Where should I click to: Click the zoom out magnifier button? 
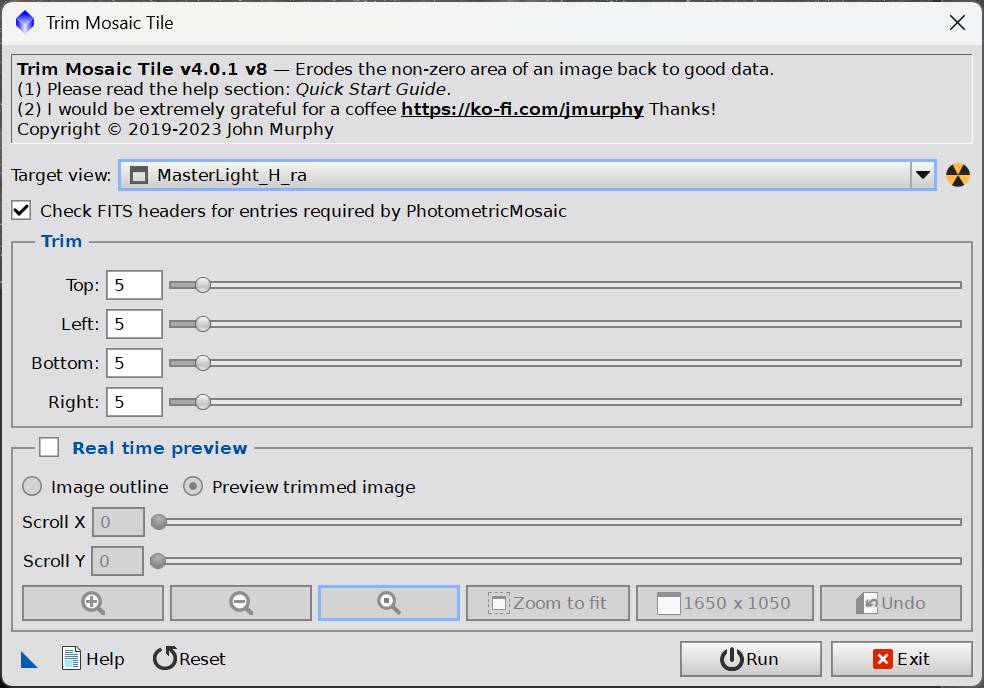241,603
